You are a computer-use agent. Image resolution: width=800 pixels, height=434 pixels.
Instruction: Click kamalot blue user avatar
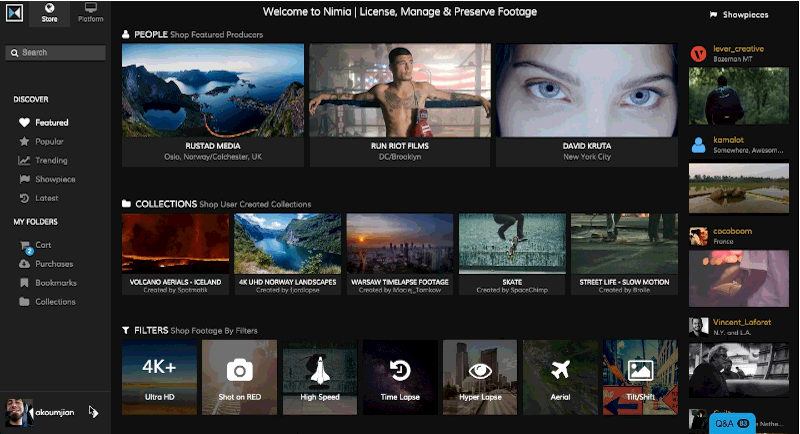tap(698, 144)
